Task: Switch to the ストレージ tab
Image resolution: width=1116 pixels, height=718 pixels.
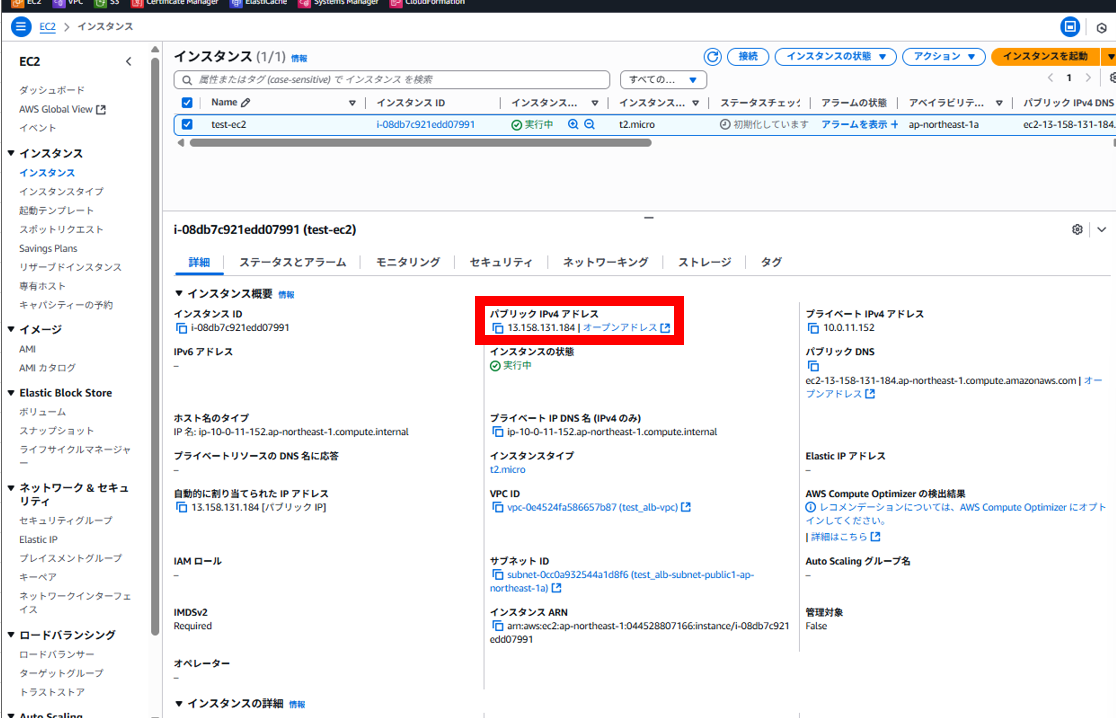Action: coord(704,262)
